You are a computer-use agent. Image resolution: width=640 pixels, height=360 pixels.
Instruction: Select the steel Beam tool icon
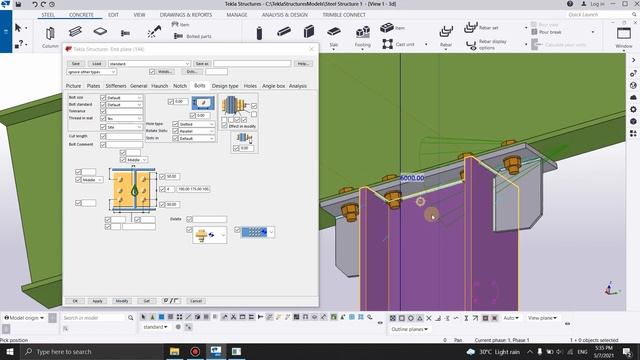tap(75, 31)
